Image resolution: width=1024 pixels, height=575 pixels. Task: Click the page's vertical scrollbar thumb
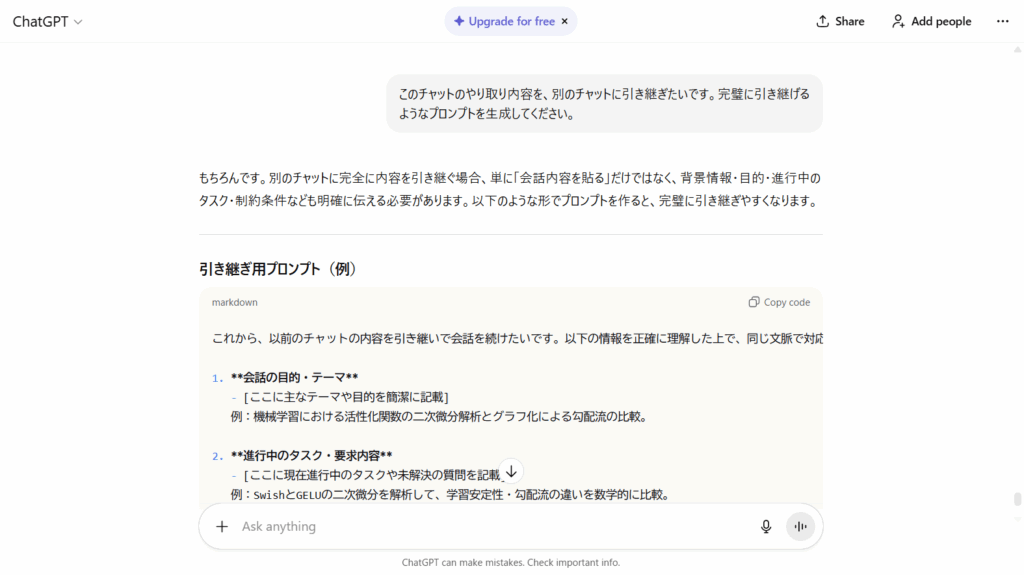1017,499
